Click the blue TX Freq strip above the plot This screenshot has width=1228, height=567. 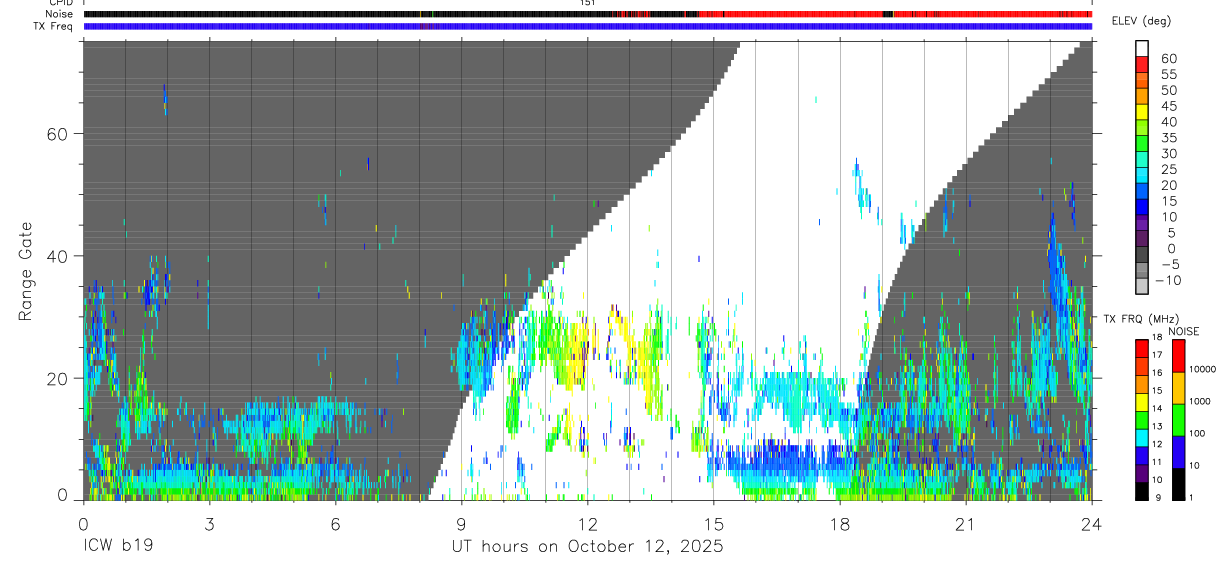tap(587, 26)
